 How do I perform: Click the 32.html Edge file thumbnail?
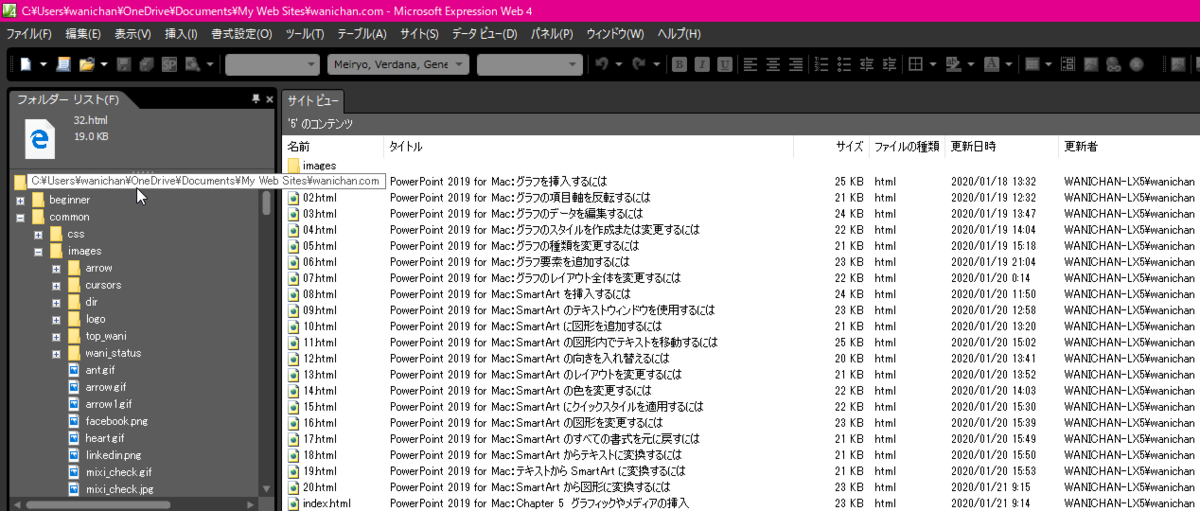coord(40,138)
